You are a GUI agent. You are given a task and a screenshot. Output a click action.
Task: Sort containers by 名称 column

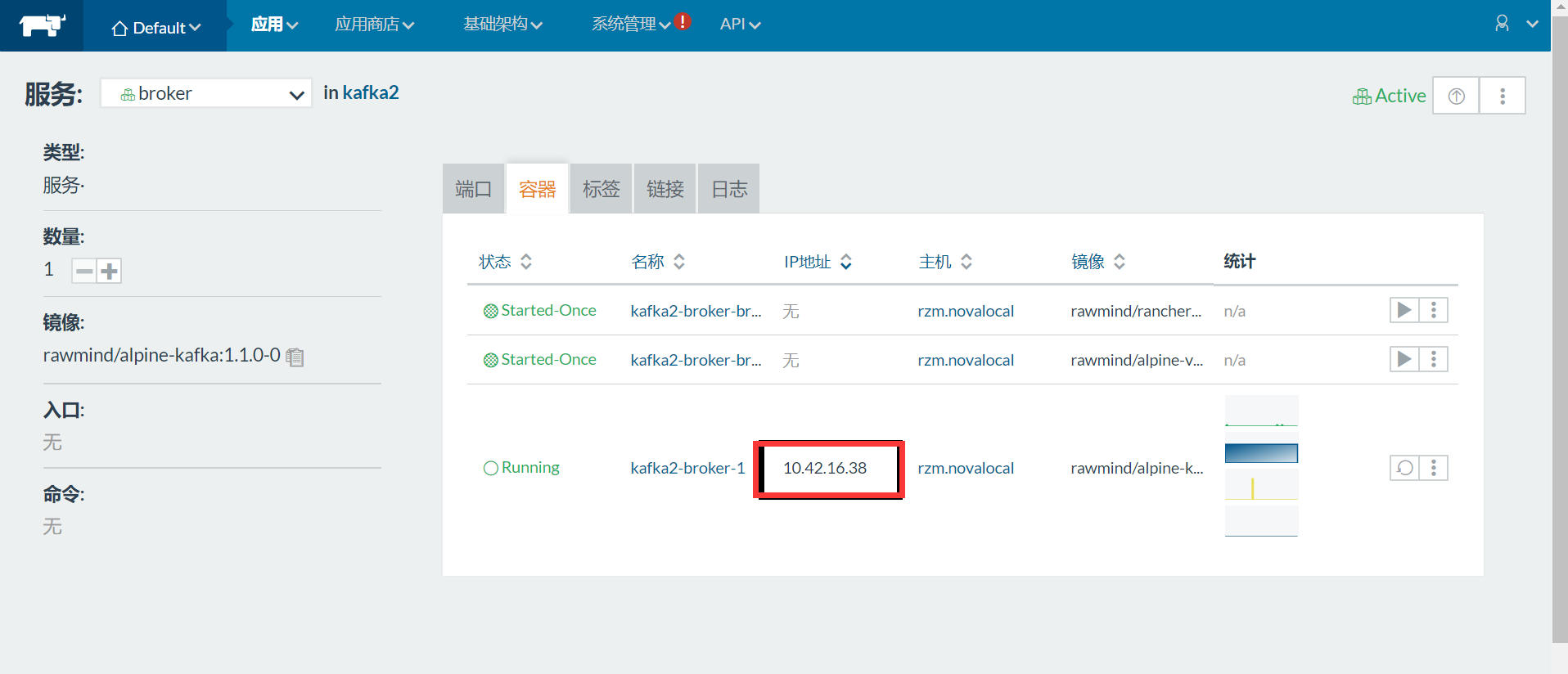coord(658,262)
